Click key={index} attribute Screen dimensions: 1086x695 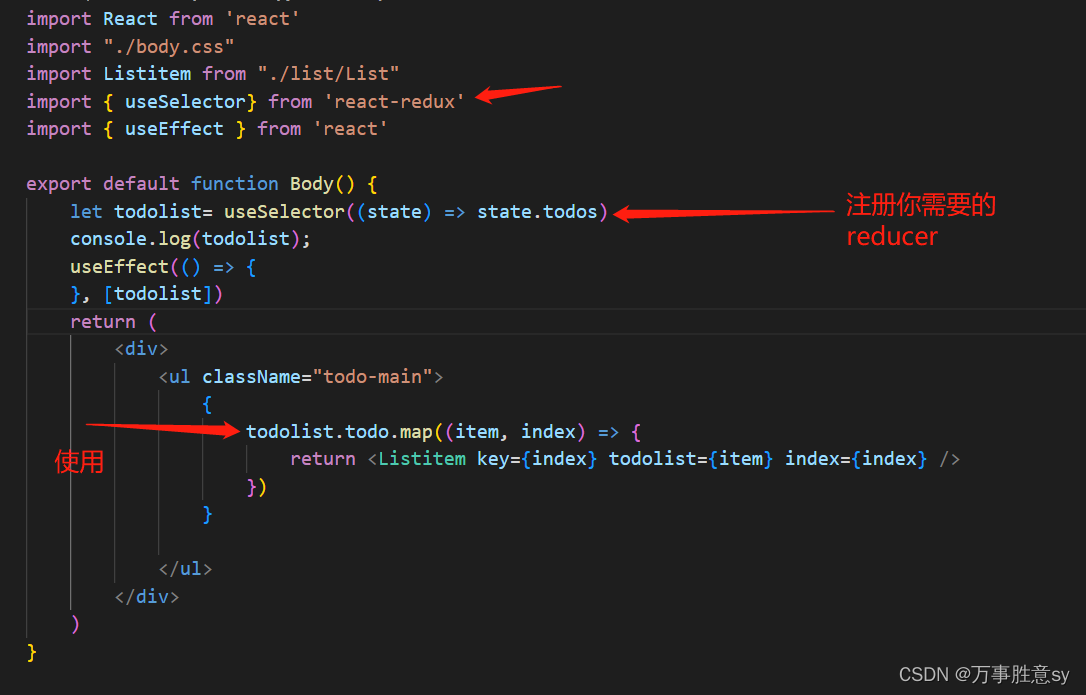(537, 459)
